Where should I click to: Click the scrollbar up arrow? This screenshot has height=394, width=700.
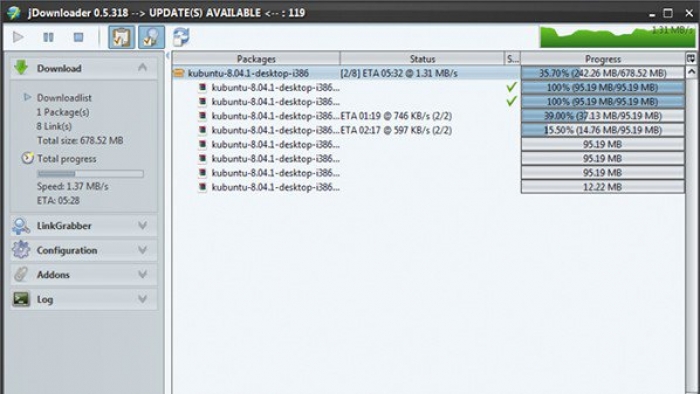click(x=691, y=72)
